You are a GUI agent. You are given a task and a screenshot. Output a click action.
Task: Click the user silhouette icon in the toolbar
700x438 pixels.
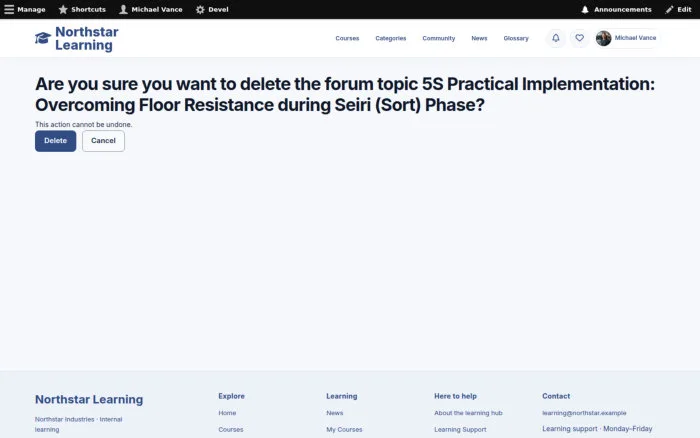(x=123, y=9)
